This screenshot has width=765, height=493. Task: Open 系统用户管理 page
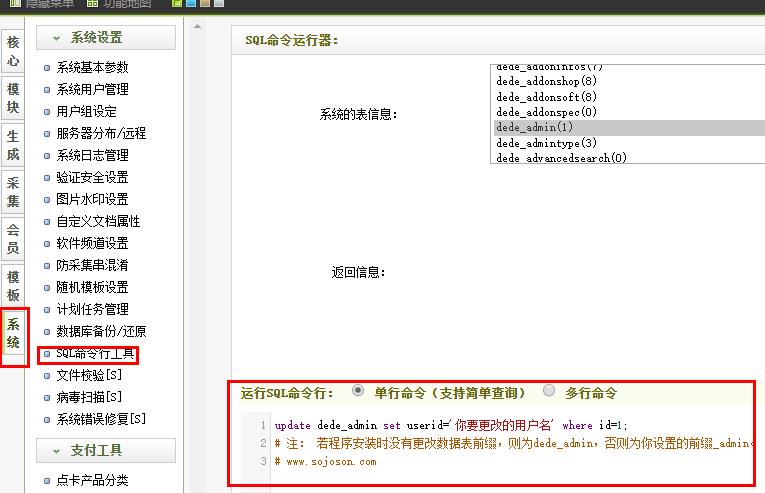tap(92, 89)
